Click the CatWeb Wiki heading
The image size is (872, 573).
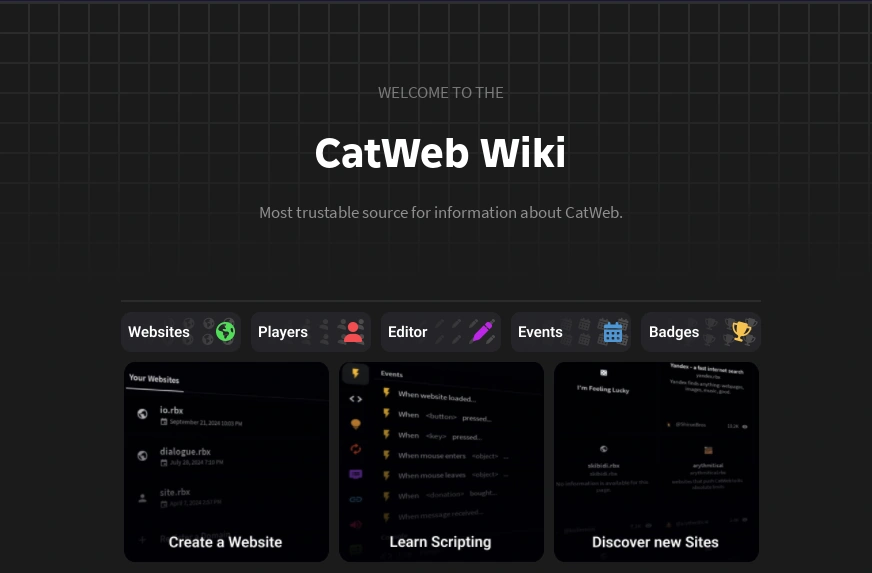440,153
